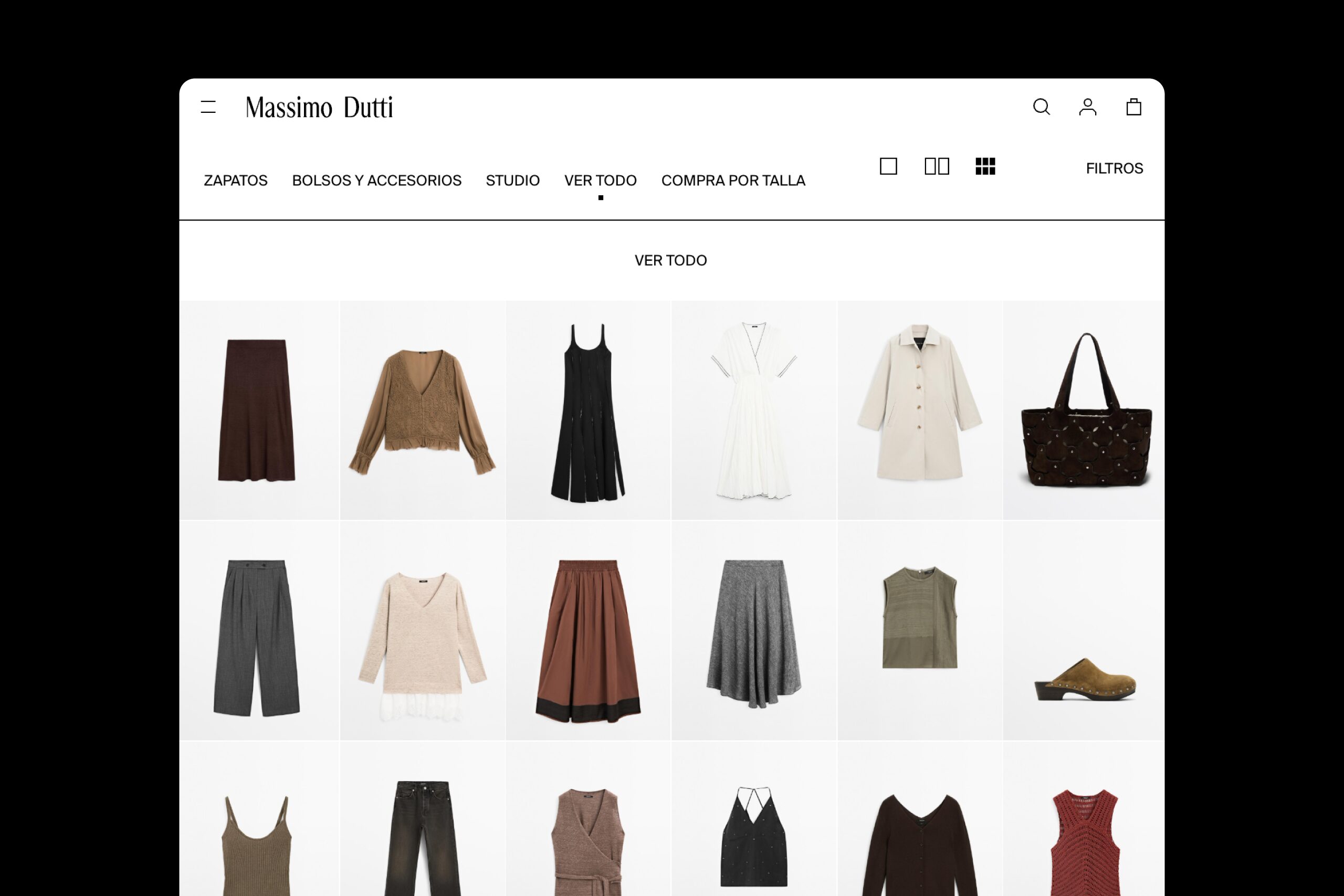Switch to the ZAPATOS tab
The width and height of the screenshot is (1344, 896).
click(235, 181)
